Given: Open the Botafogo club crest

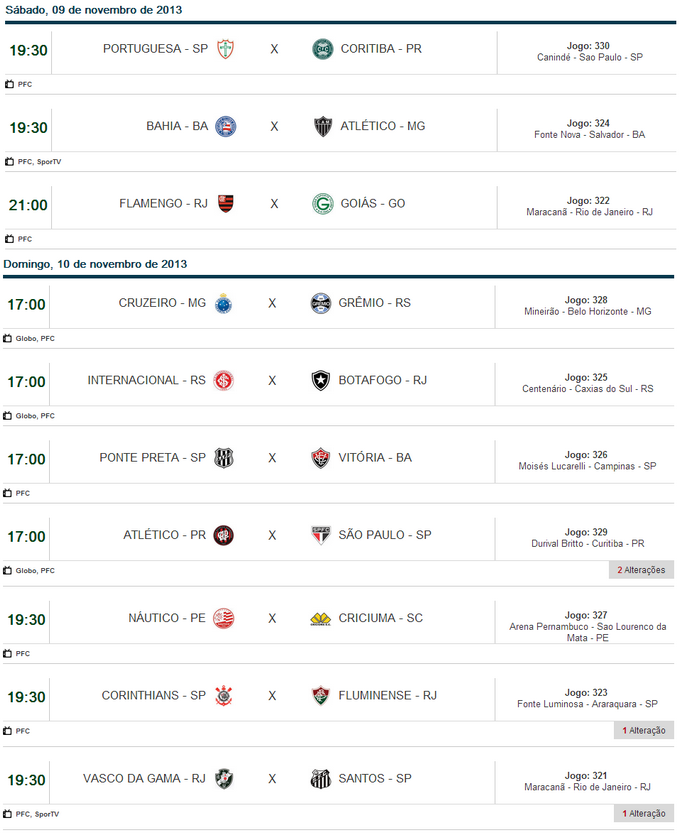Looking at the screenshot, I should [x=321, y=381].
